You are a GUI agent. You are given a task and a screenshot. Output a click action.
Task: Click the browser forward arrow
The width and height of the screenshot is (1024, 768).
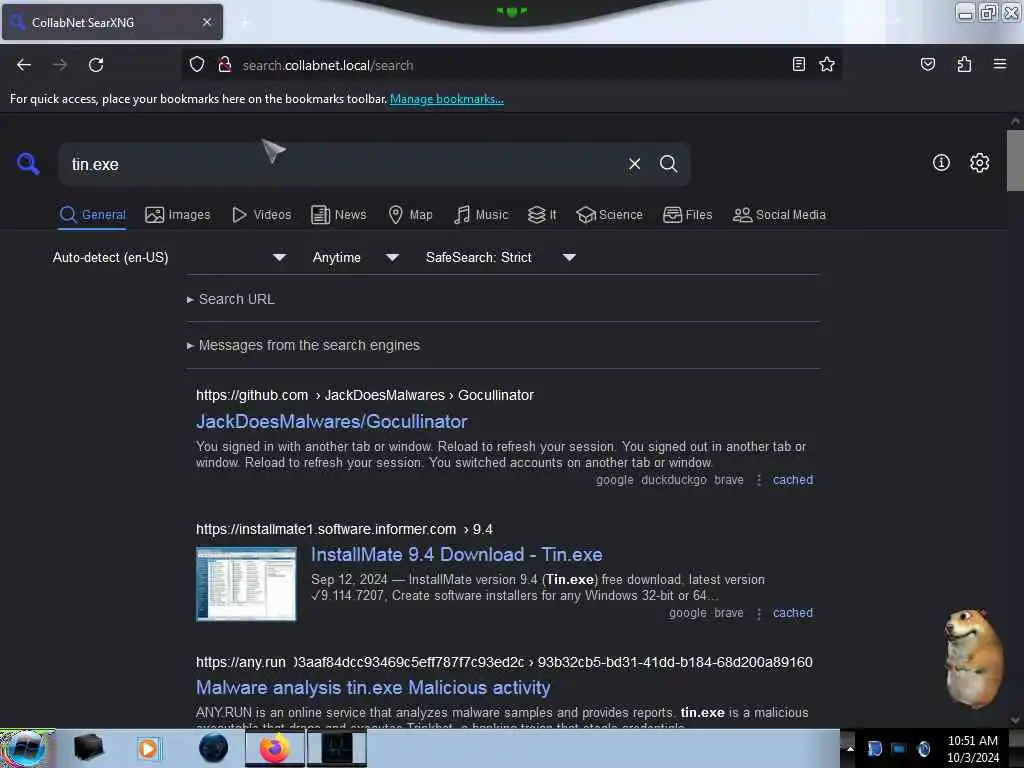(x=60, y=65)
